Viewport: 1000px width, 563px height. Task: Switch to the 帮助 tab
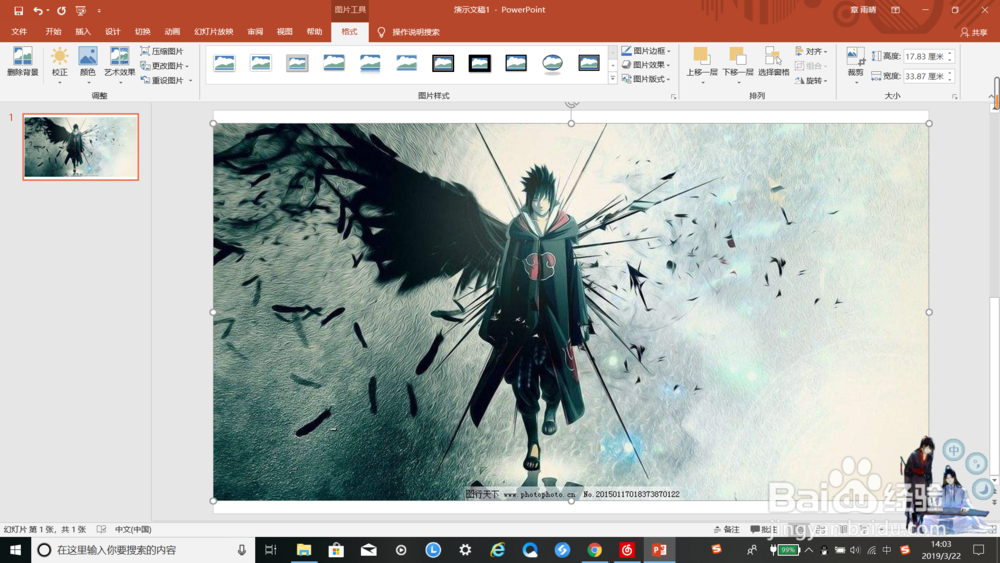[x=314, y=31]
